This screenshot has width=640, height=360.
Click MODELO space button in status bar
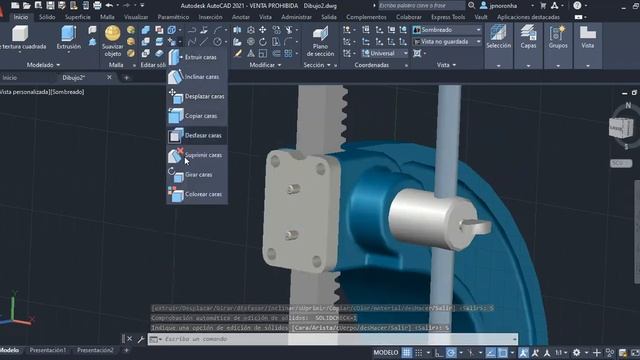(386, 353)
